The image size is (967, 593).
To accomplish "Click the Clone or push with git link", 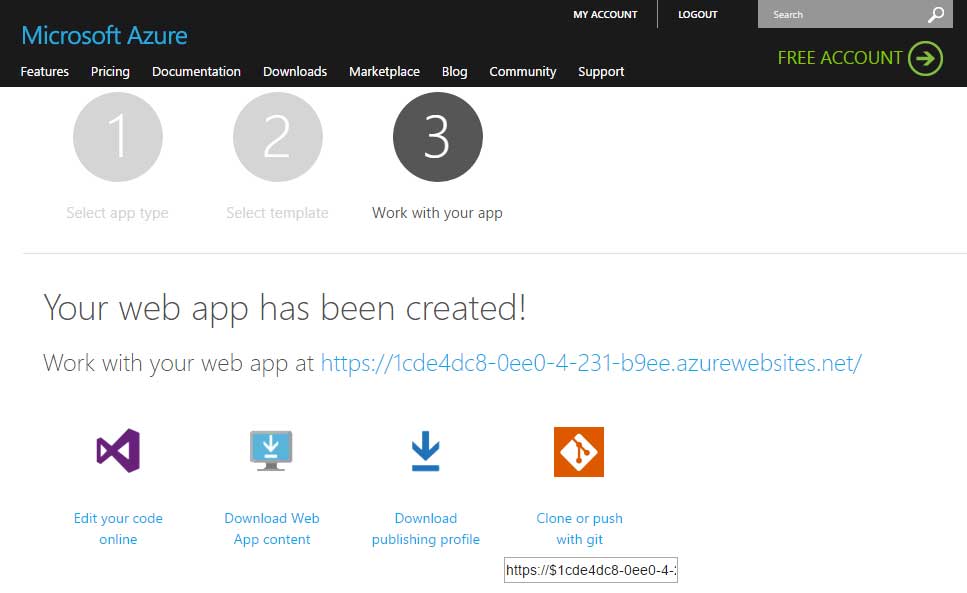I will click(x=579, y=529).
